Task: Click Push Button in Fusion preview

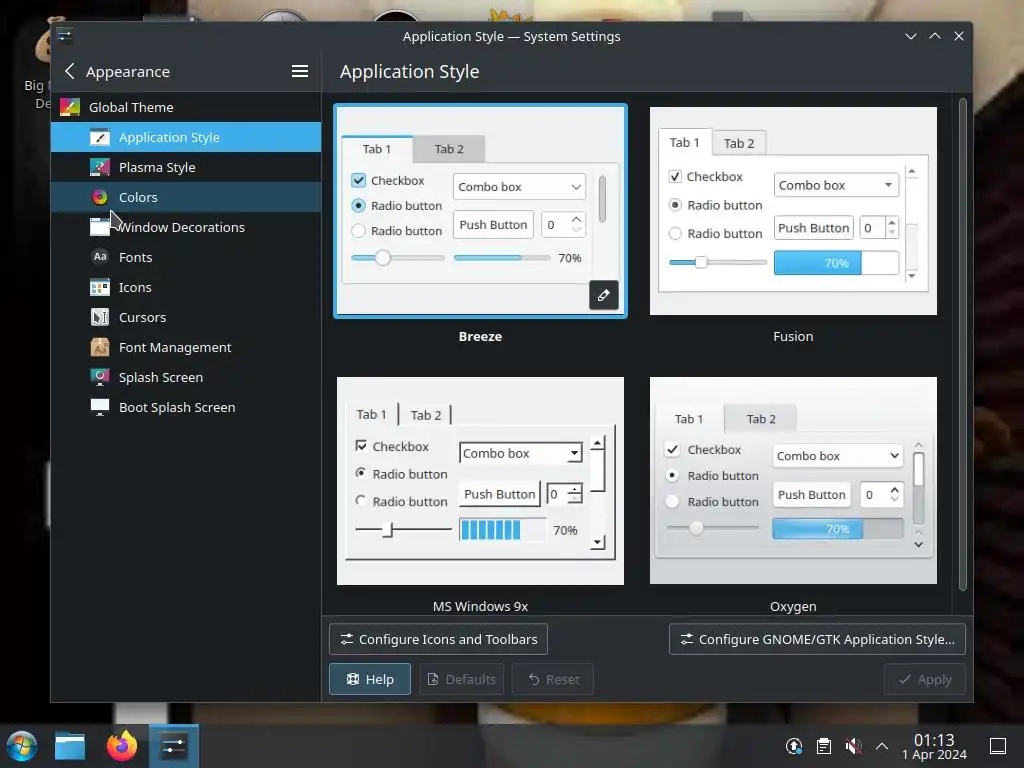Action: [x=814, y=228]
